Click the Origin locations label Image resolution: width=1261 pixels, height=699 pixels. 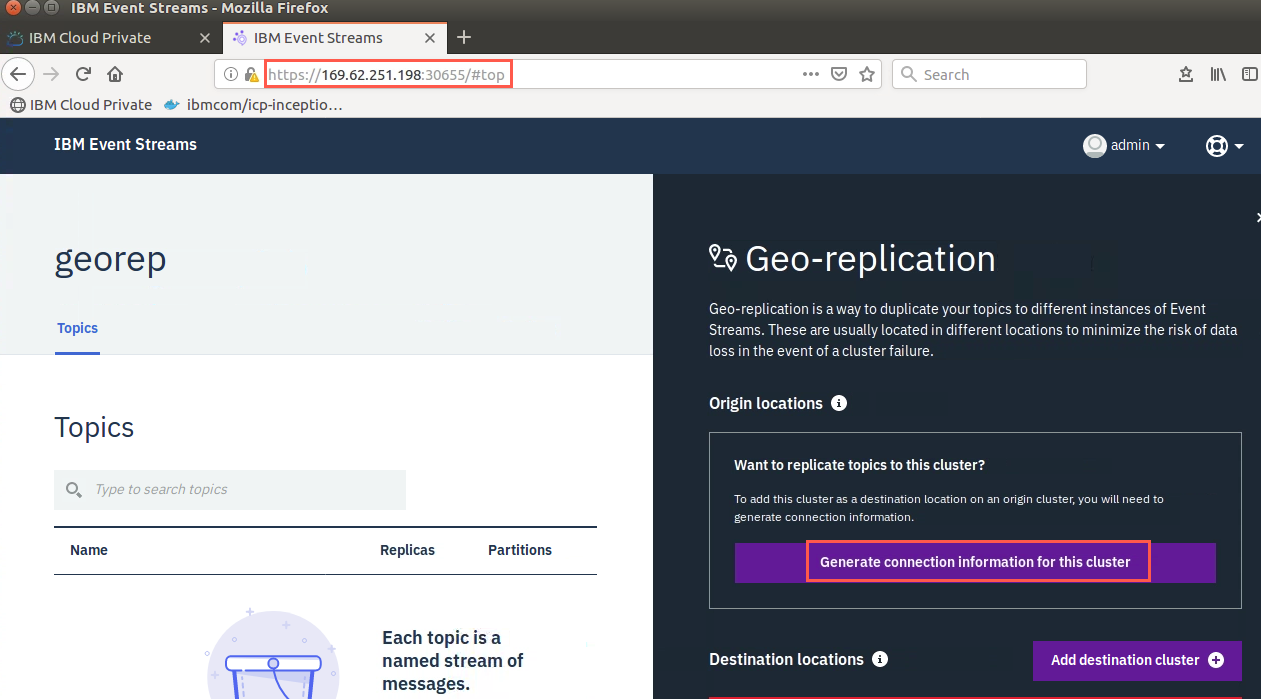coord(766,403)
